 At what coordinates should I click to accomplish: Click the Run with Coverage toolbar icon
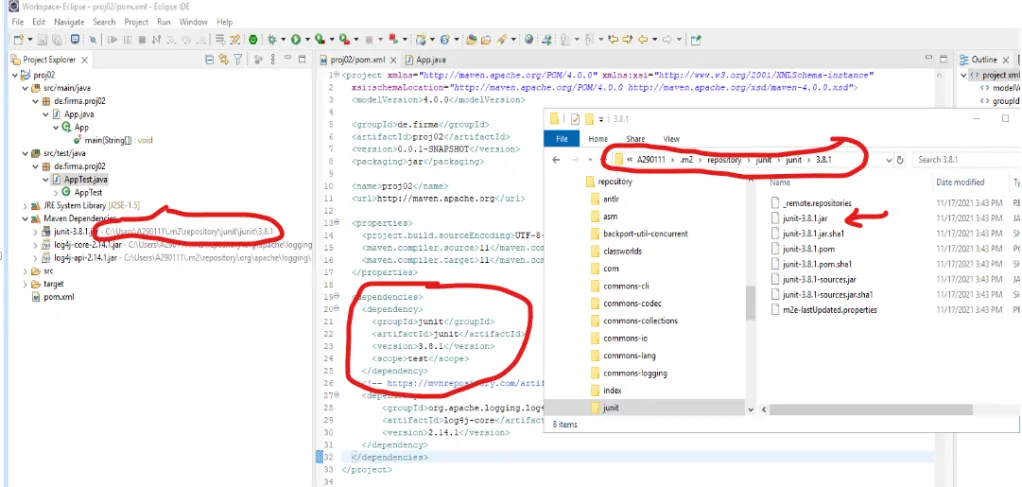click(x=319, y=39)
